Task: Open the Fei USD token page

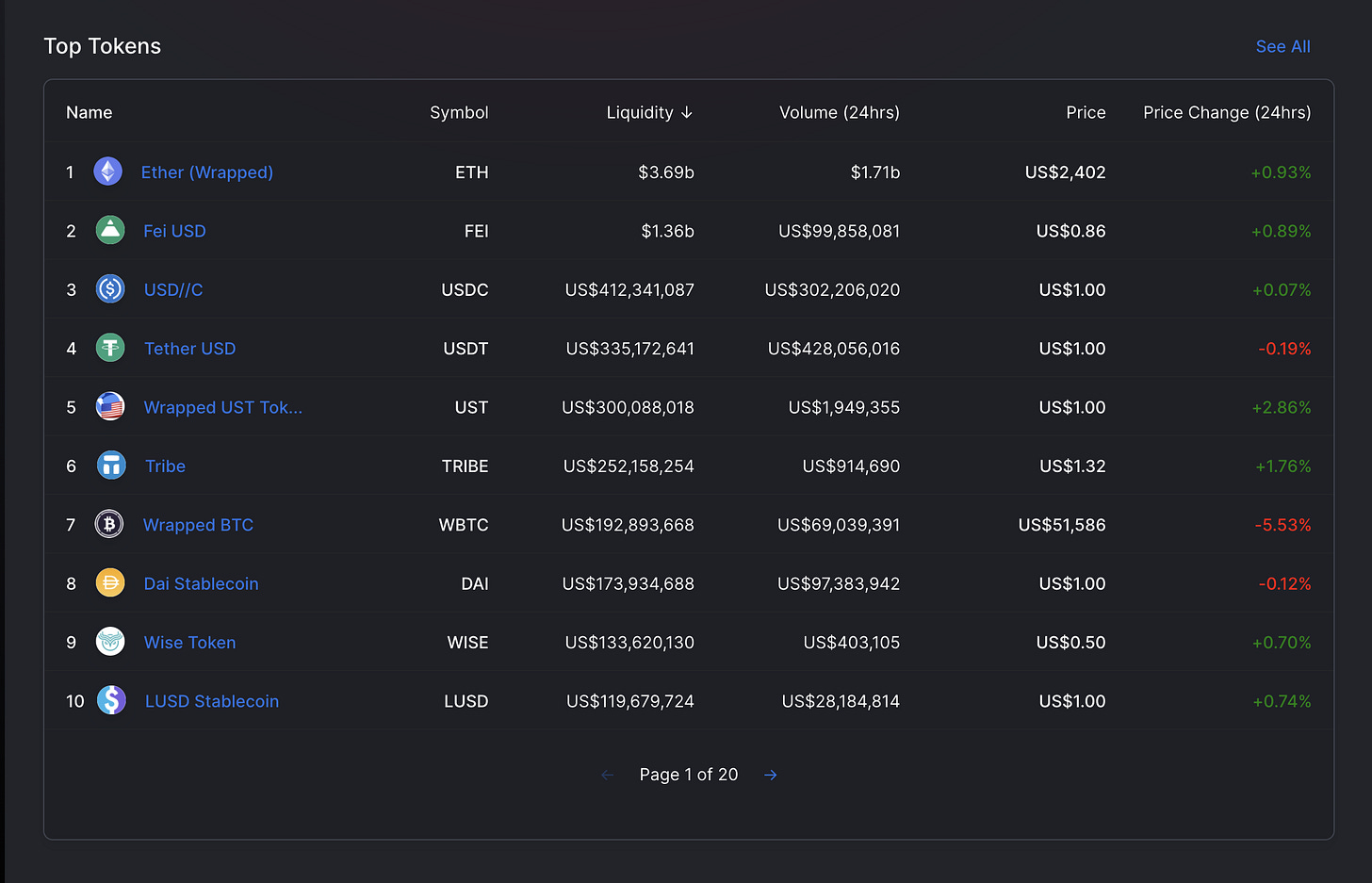Action: click(x=174, y=231)
